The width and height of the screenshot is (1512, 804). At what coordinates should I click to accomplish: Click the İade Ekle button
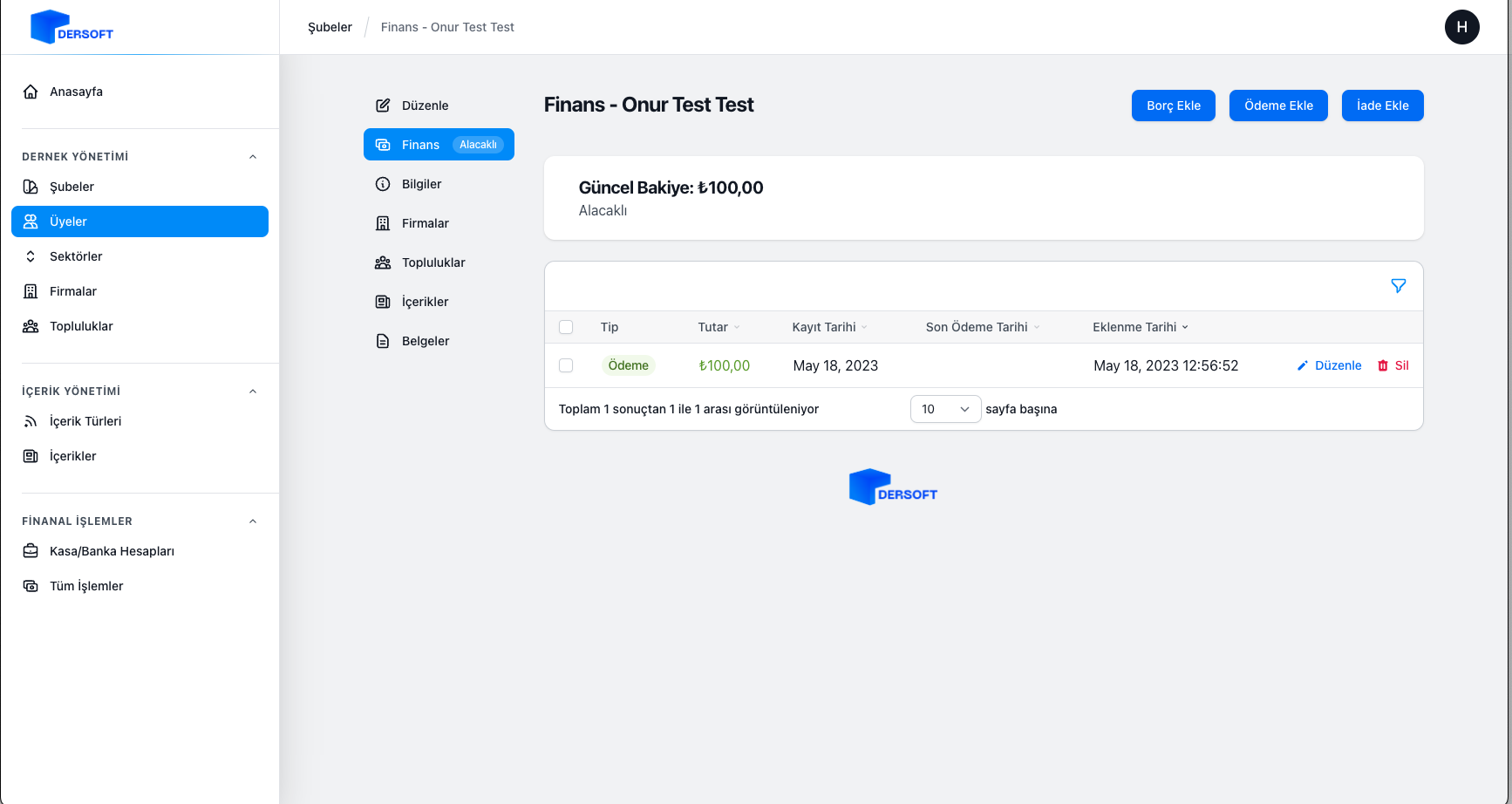point(1382,105)
